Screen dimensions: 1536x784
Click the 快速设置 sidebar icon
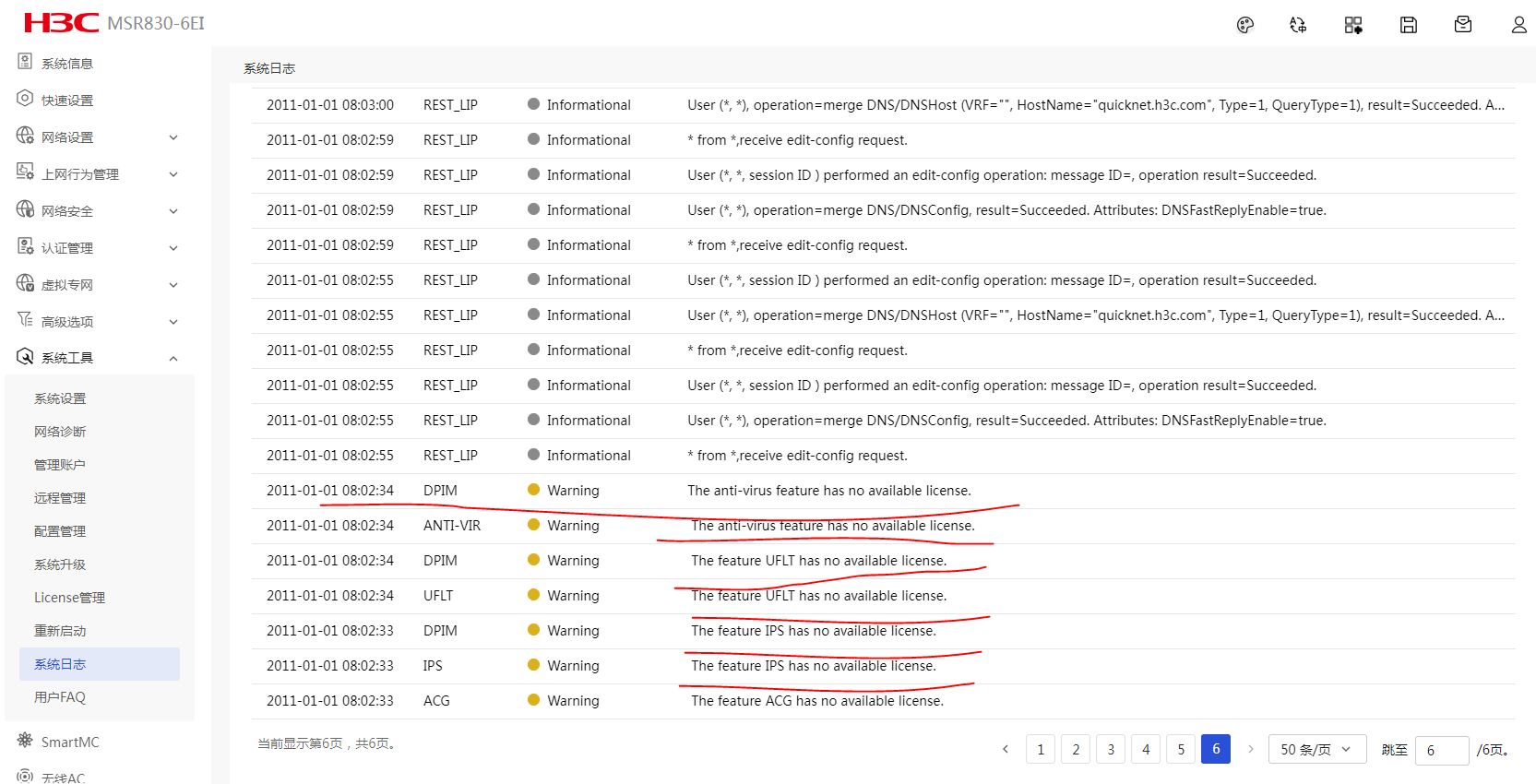25,99
